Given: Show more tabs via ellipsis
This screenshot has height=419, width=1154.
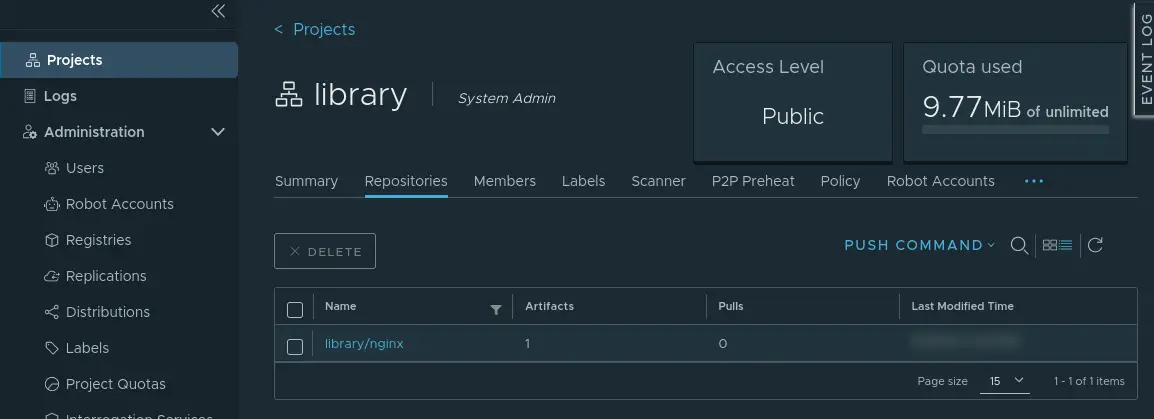Looking at the screenshot, I should [1034, 181].
